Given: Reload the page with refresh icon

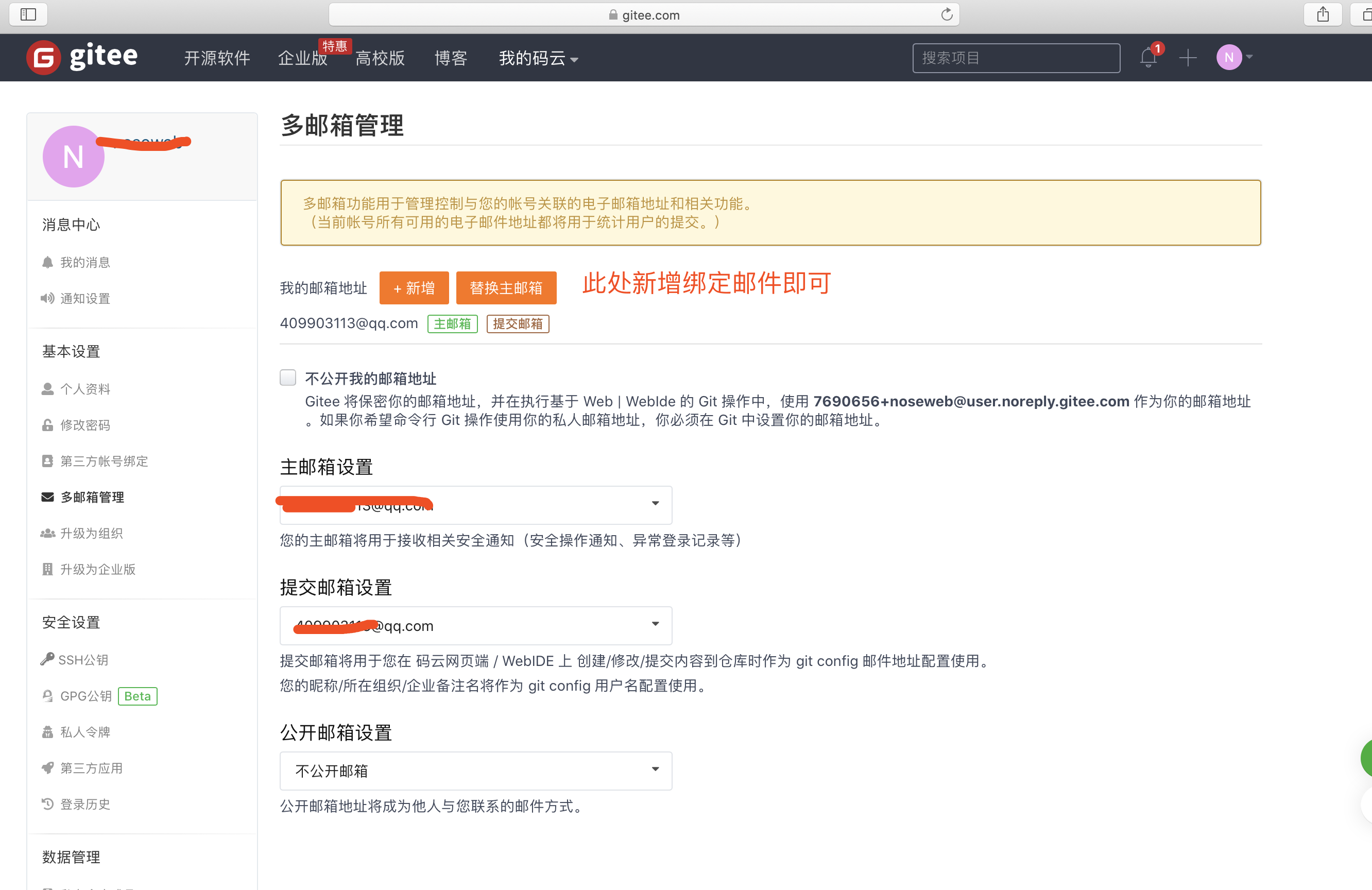Looking at the screenshot, I should pyautogui.click(x=947, y=14).
